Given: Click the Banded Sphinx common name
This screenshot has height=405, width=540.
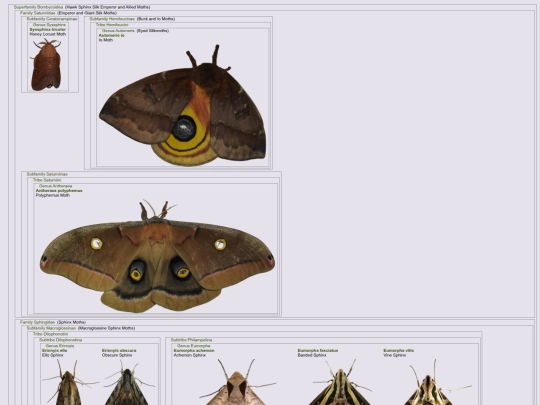Looking at the screenshot, I should (312, 355).
